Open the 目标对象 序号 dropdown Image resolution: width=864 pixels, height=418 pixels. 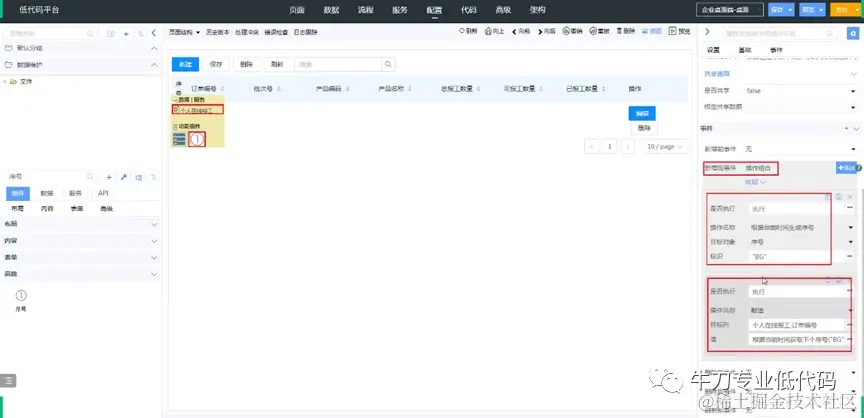click(801, 242)
